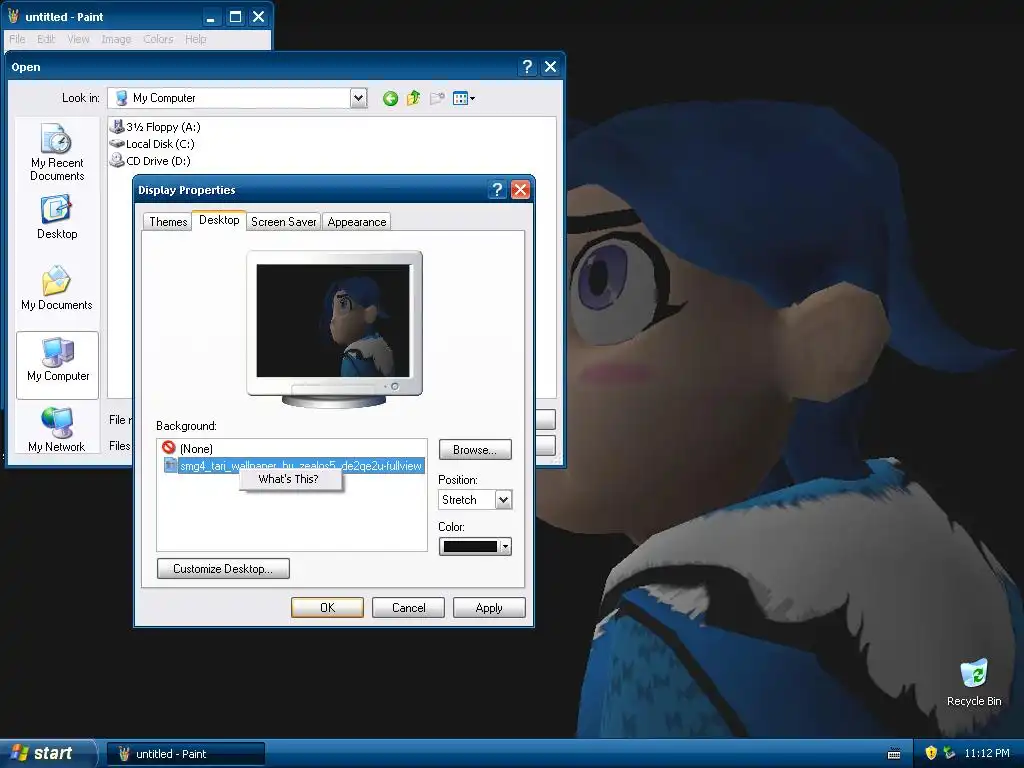Click the untitled - Paint taskbar button
The image size is (1024, 768).
pyautogui.click(x=186, y=754)
